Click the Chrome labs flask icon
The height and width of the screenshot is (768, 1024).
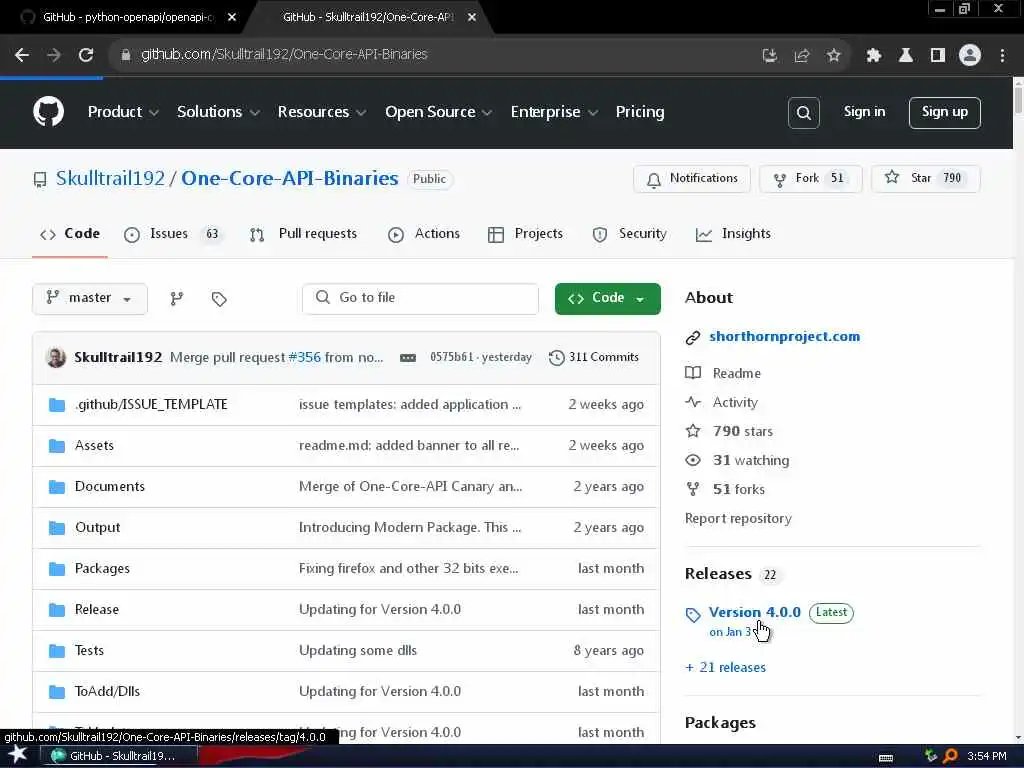[x=906, y=56]
